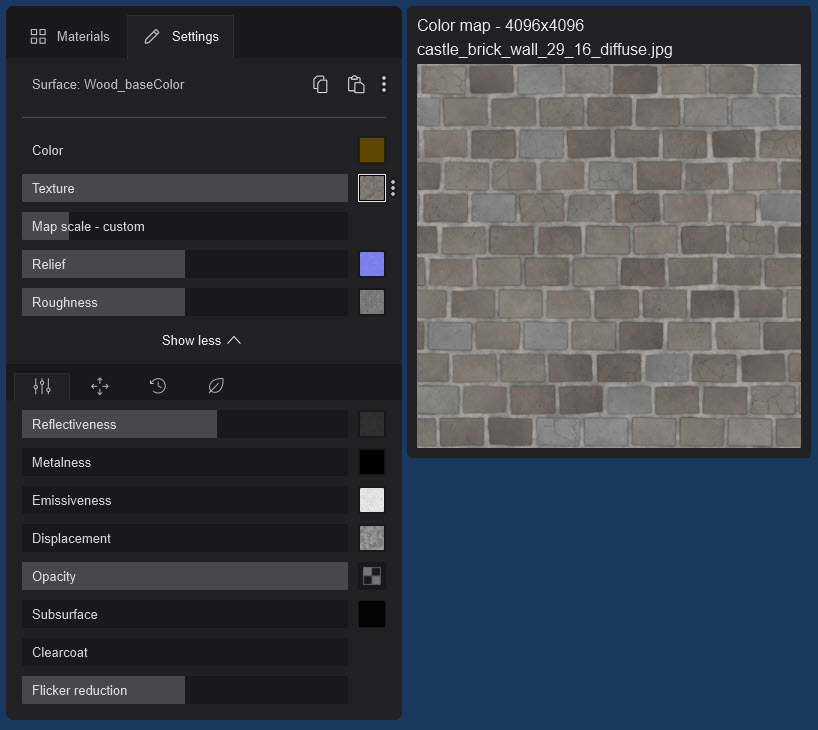Open the Settings tab
Viewport: 818px width, 730px height.
[x=180, y=36]
